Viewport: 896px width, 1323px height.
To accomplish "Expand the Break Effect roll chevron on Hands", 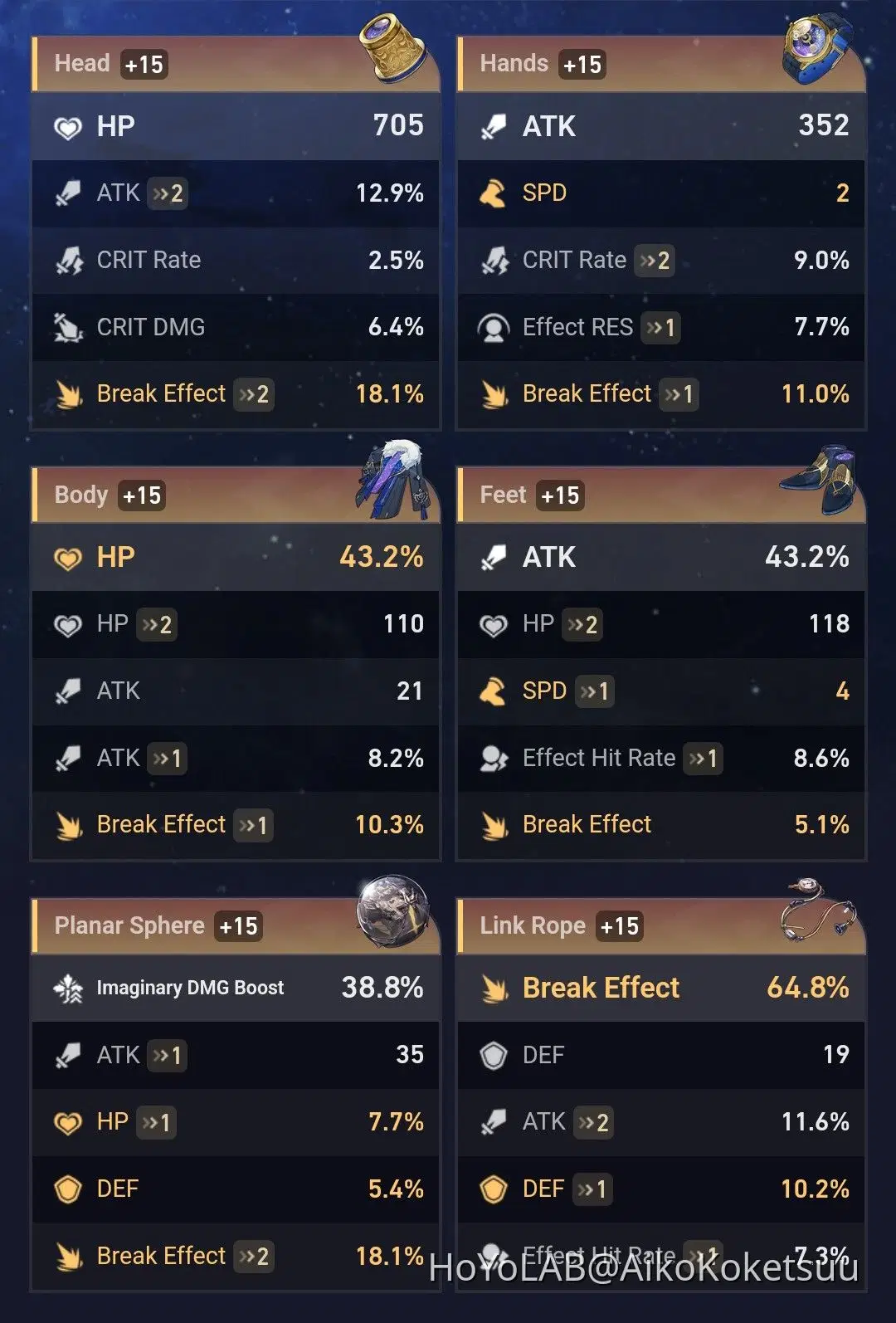I will (679, 394).
